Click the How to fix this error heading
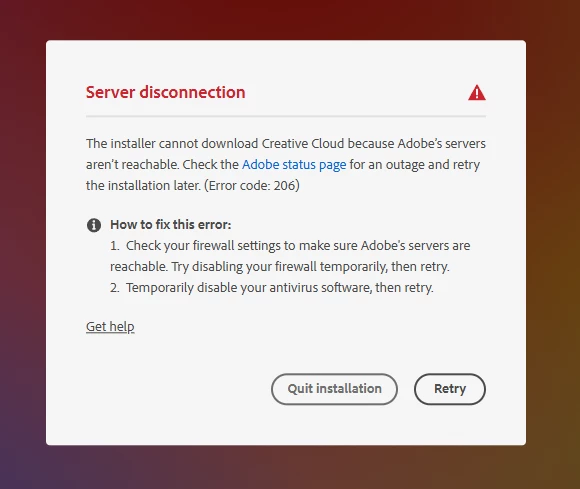Viewport: 580px width, 489px height. point(171,225)
